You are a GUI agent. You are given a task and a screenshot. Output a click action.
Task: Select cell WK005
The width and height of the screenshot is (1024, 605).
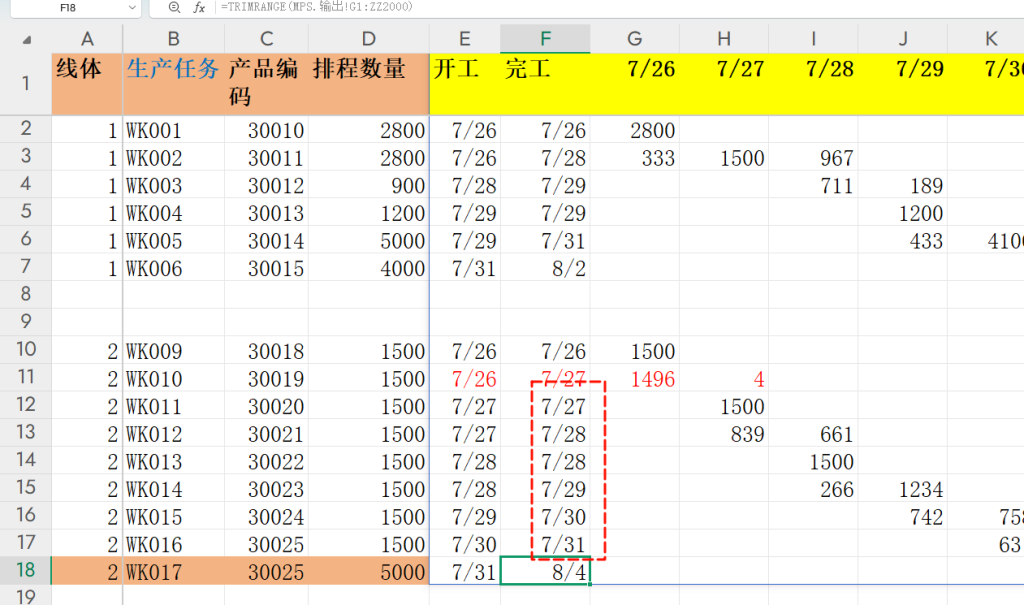(x=173, y=240)
